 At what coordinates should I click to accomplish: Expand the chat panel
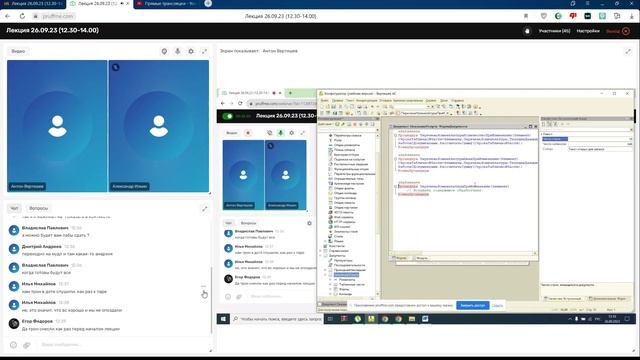[204, 209]
